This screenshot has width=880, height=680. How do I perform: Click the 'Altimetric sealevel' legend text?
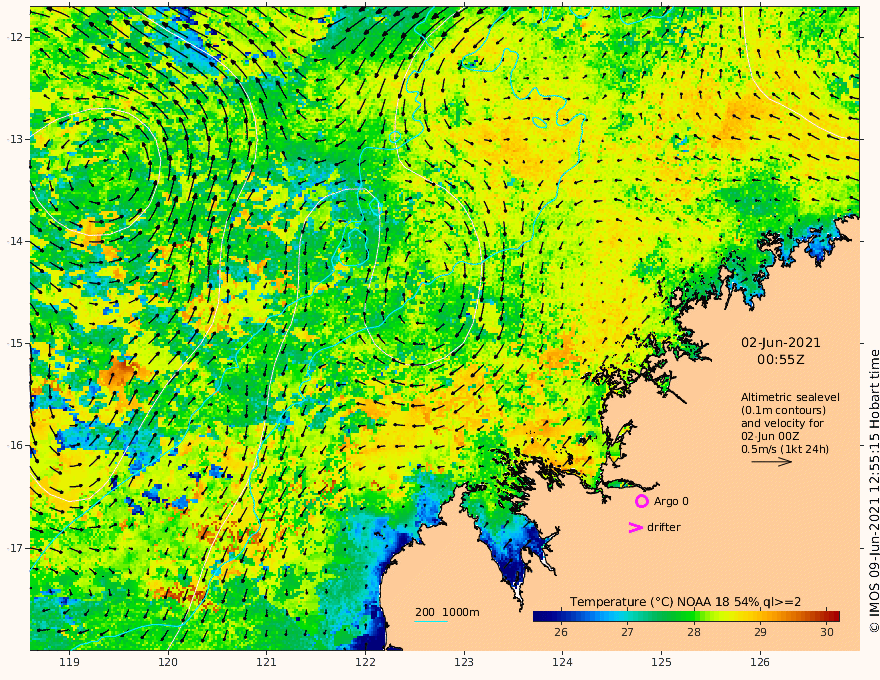(790, 397)
